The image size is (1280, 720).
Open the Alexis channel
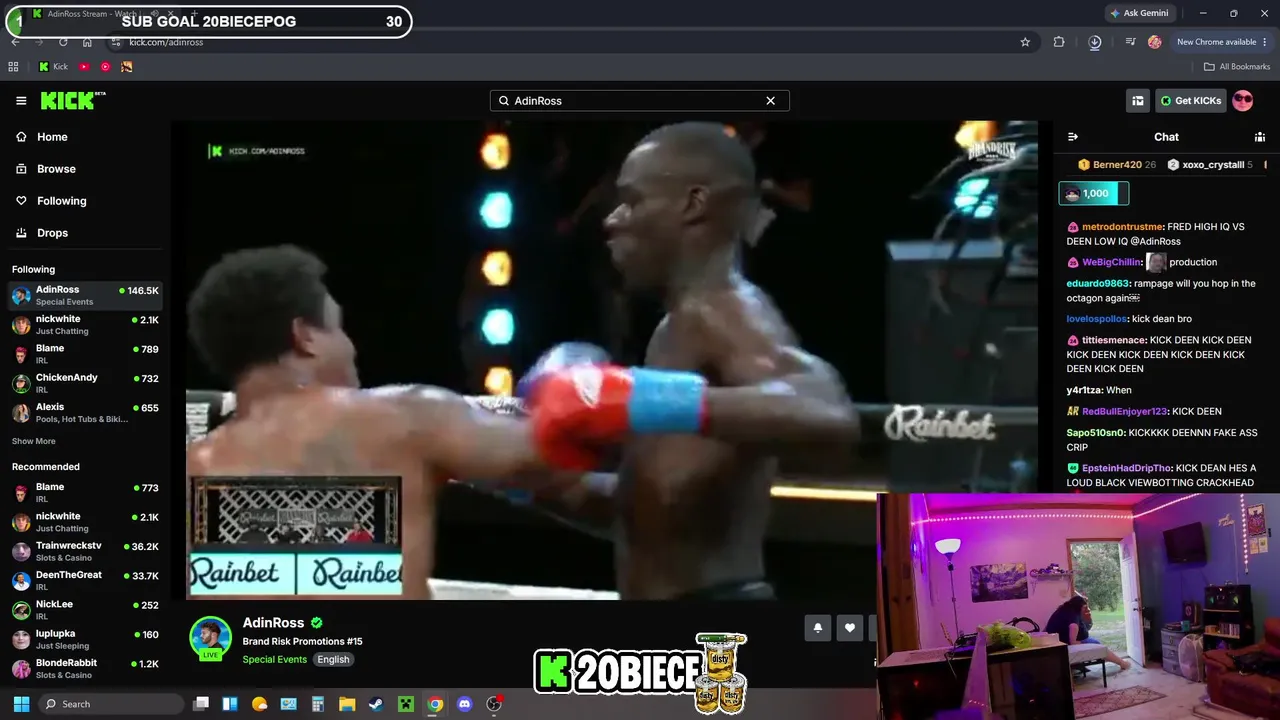85,412
